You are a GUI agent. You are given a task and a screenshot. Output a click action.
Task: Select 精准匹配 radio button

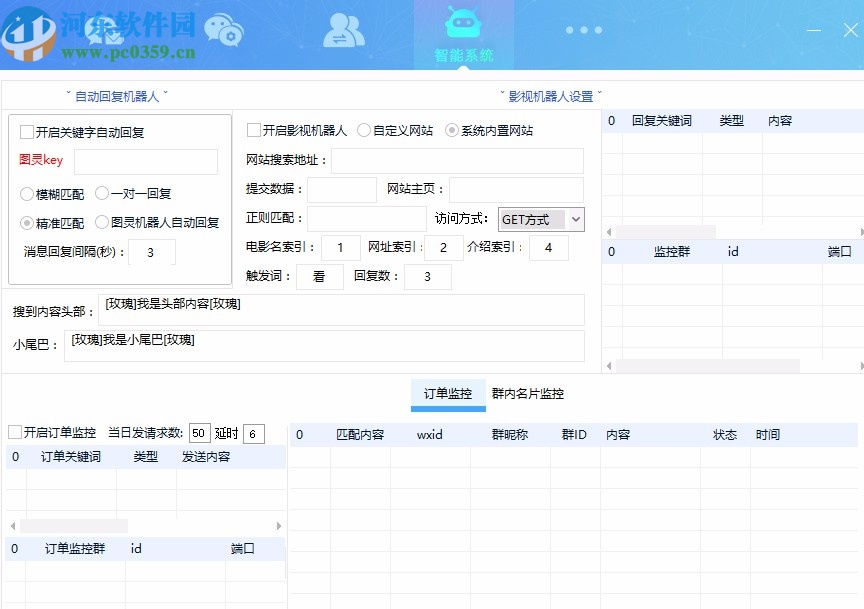[26, 223]
